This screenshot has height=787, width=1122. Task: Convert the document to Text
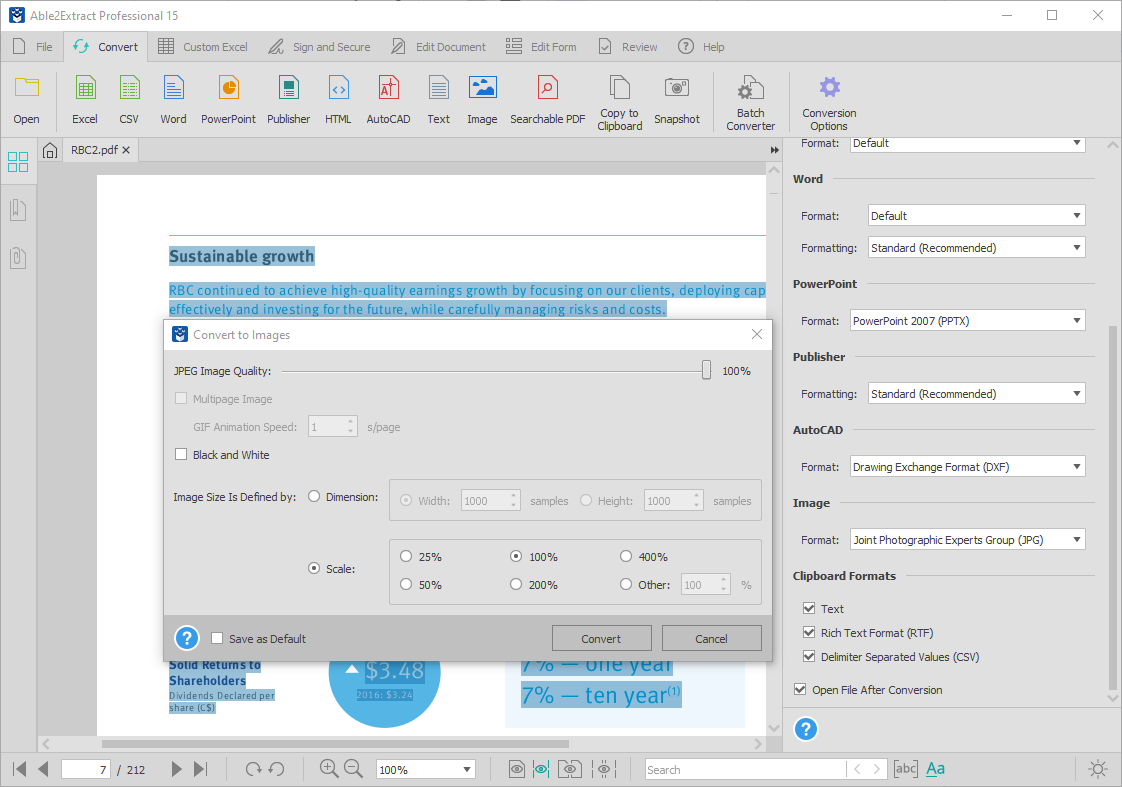pyautogui.click(x=439, y=99)
